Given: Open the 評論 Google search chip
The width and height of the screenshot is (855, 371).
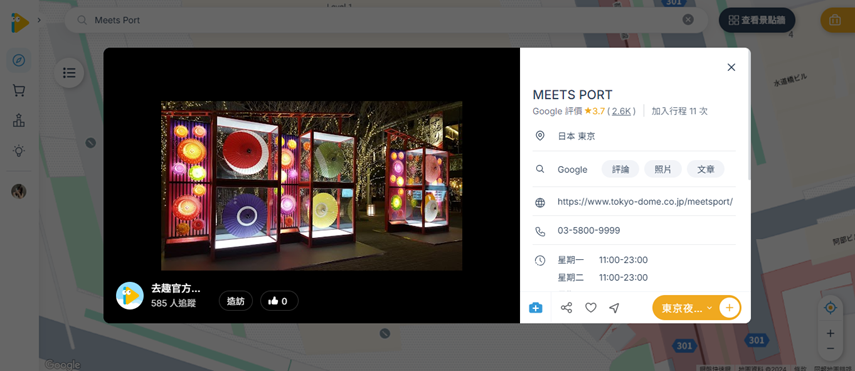Looking at the screenshot, I should point(621,170).
